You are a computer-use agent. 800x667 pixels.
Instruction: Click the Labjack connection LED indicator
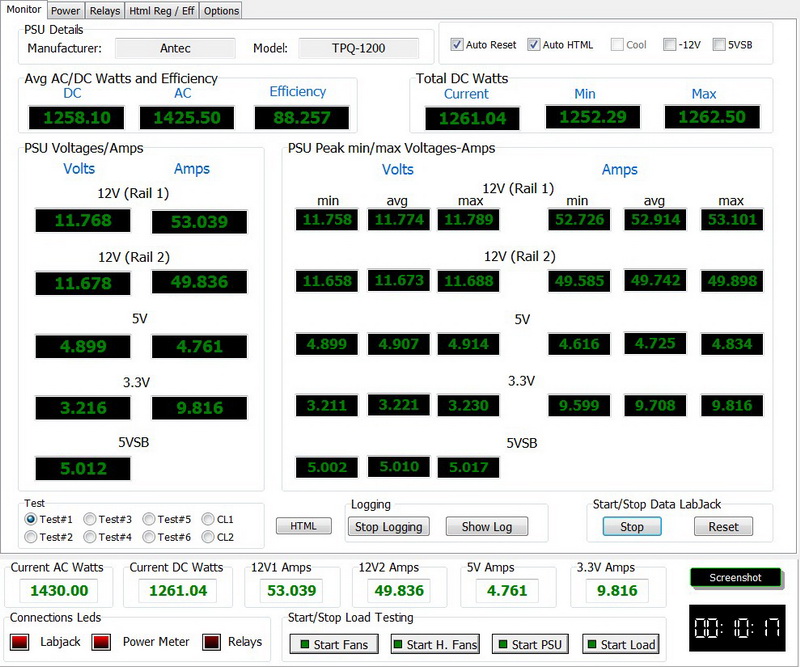(x=20, y=642)
